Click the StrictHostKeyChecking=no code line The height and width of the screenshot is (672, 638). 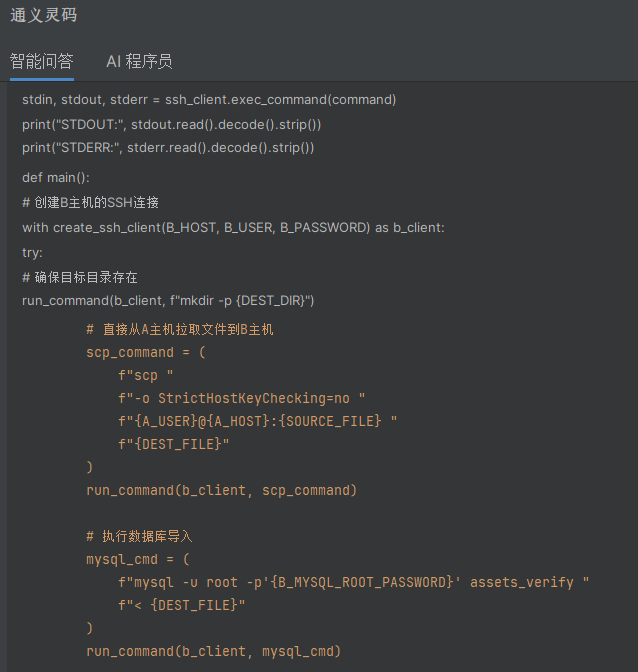click(x=241, y=398)
